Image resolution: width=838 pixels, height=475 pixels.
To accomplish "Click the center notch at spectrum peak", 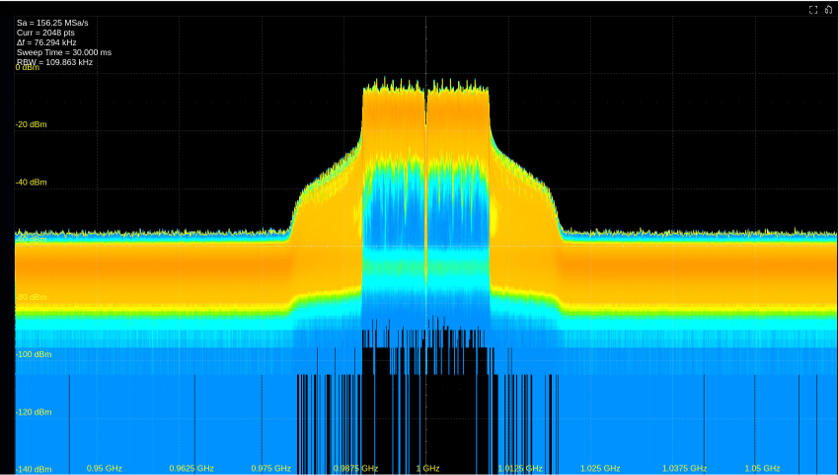I will pos(426,100).
